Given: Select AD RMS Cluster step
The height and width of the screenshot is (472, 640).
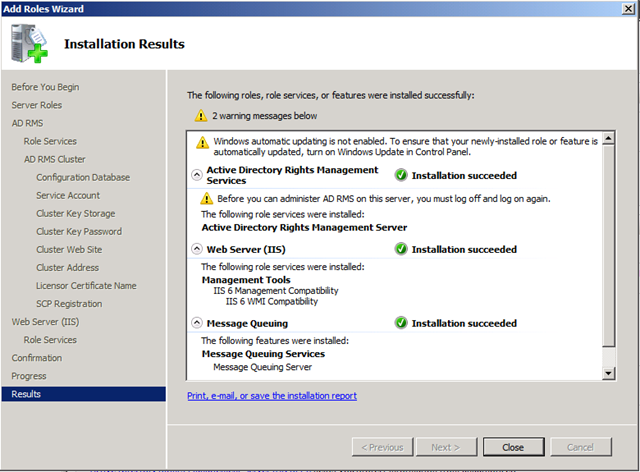Looking at the screenshot, I should pos(55,159).
